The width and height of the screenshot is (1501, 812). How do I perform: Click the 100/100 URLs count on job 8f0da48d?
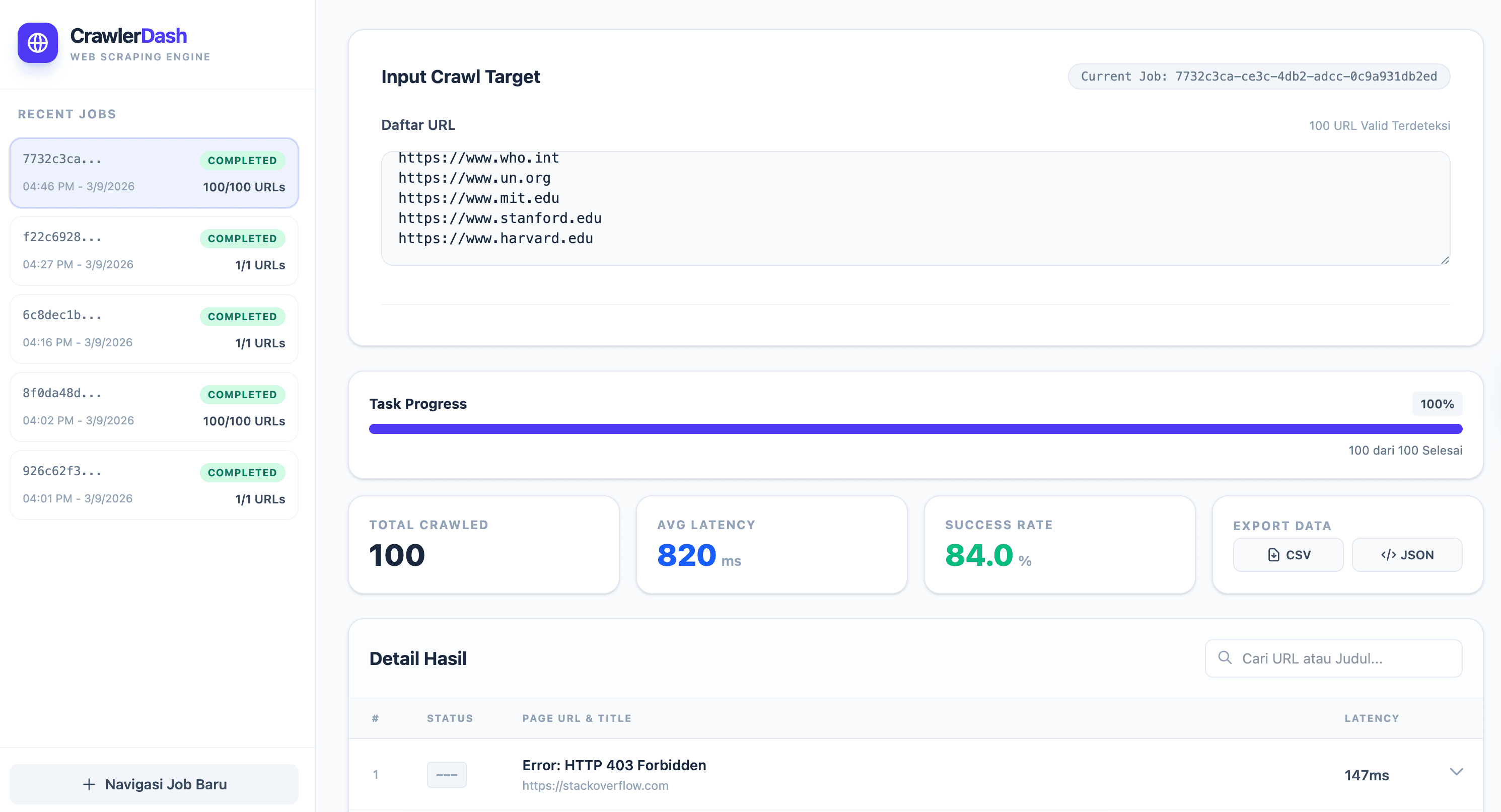244,421
